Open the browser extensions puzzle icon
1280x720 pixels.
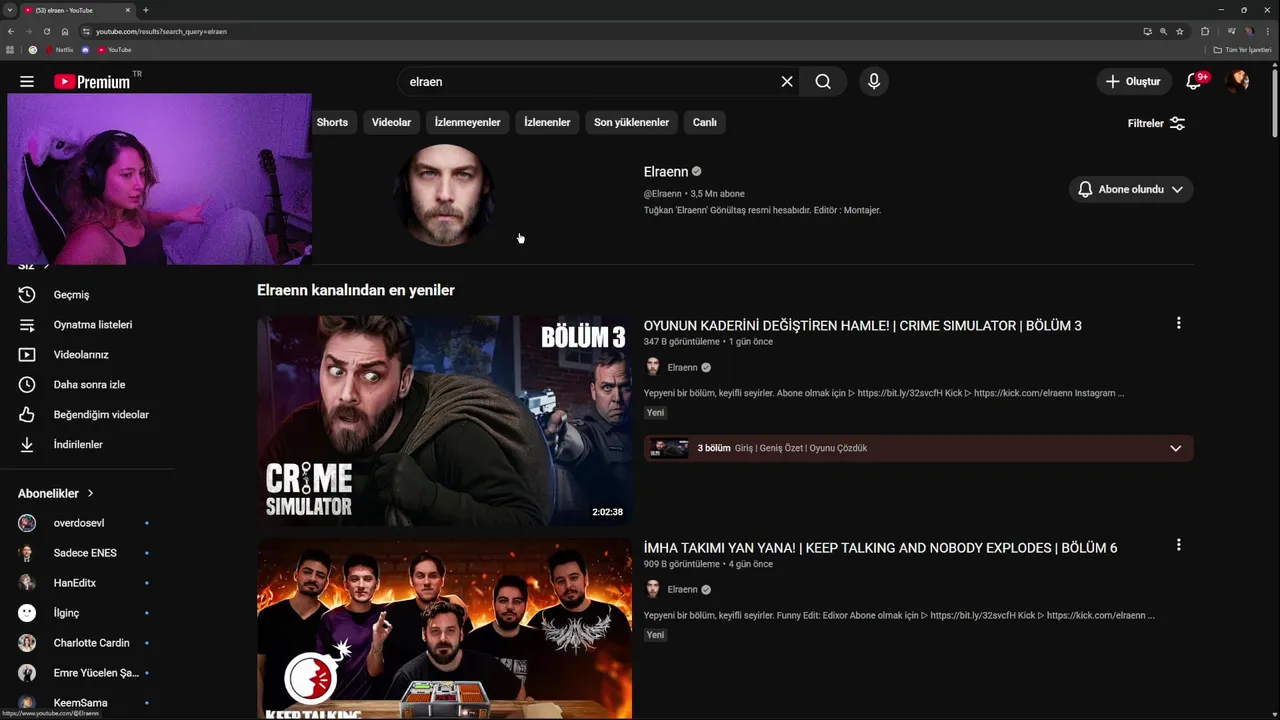1205,31
